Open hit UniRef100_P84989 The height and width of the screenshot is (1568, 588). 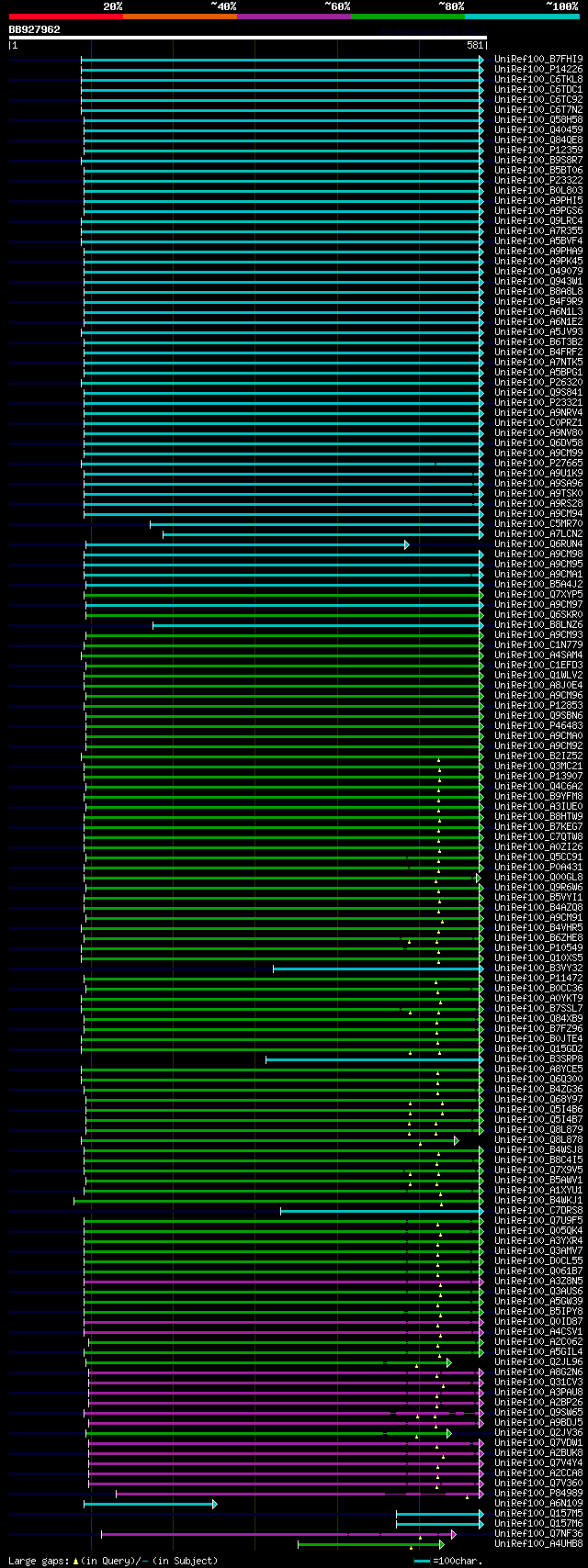pos(538,1494)
